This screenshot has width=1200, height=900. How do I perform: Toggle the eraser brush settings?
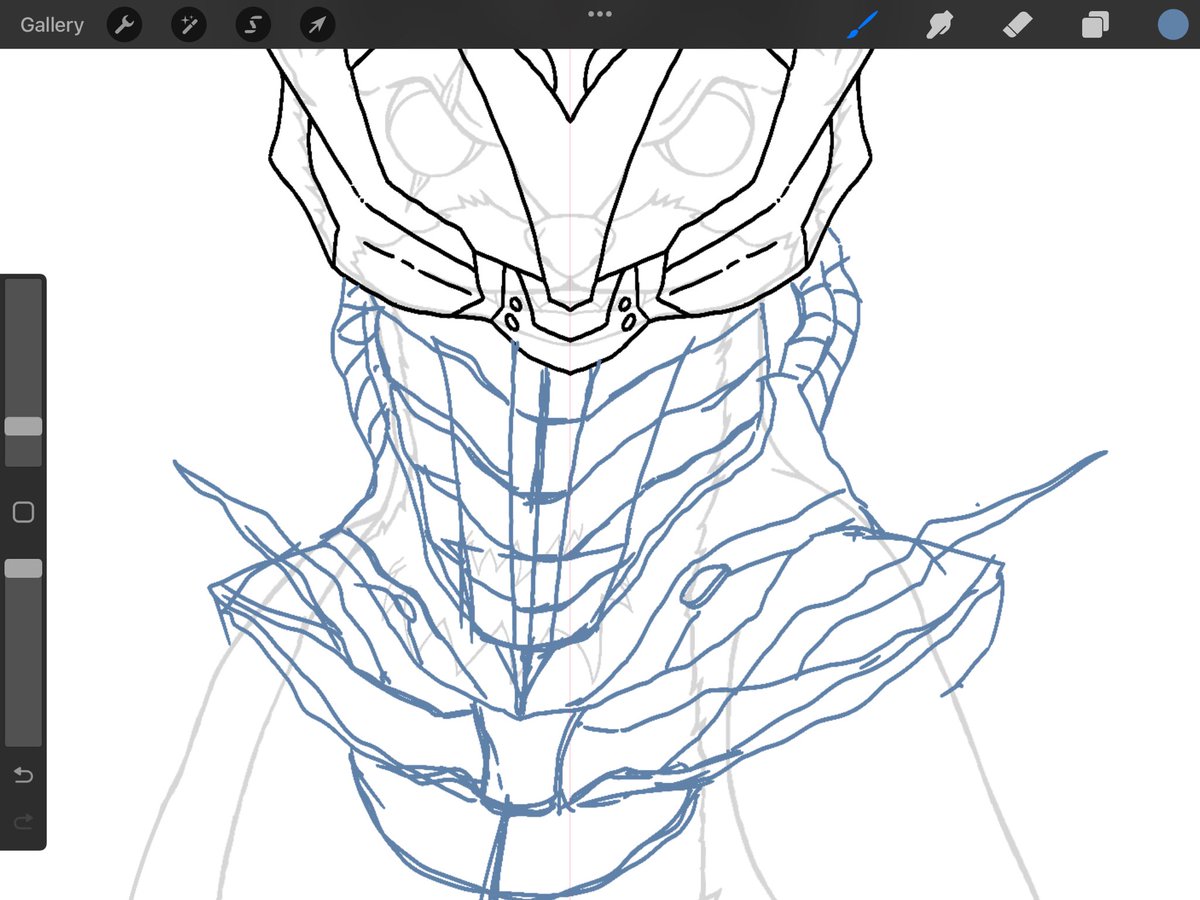1017,24
